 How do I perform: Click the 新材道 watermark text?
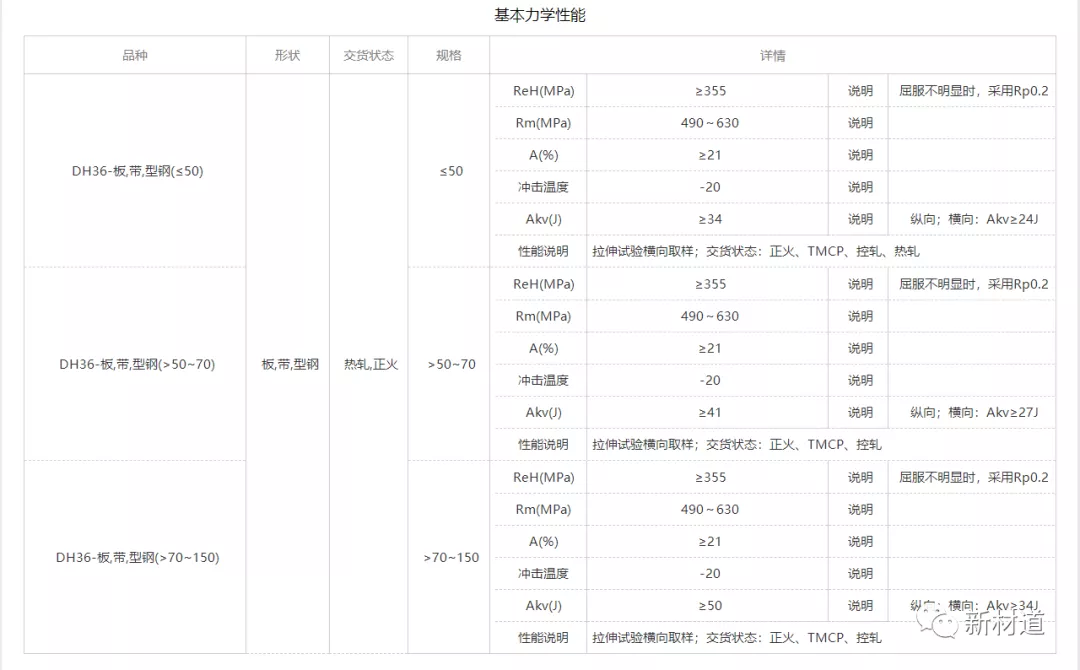click(x=1004, y=624)
